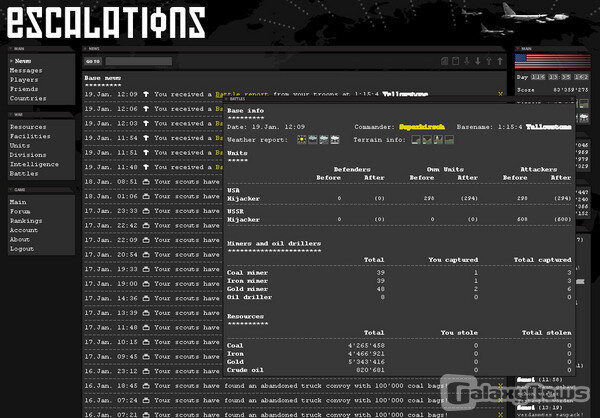Screen dimensions: 600x418
Task: Open Account settings
Action: tap(24, 230)
